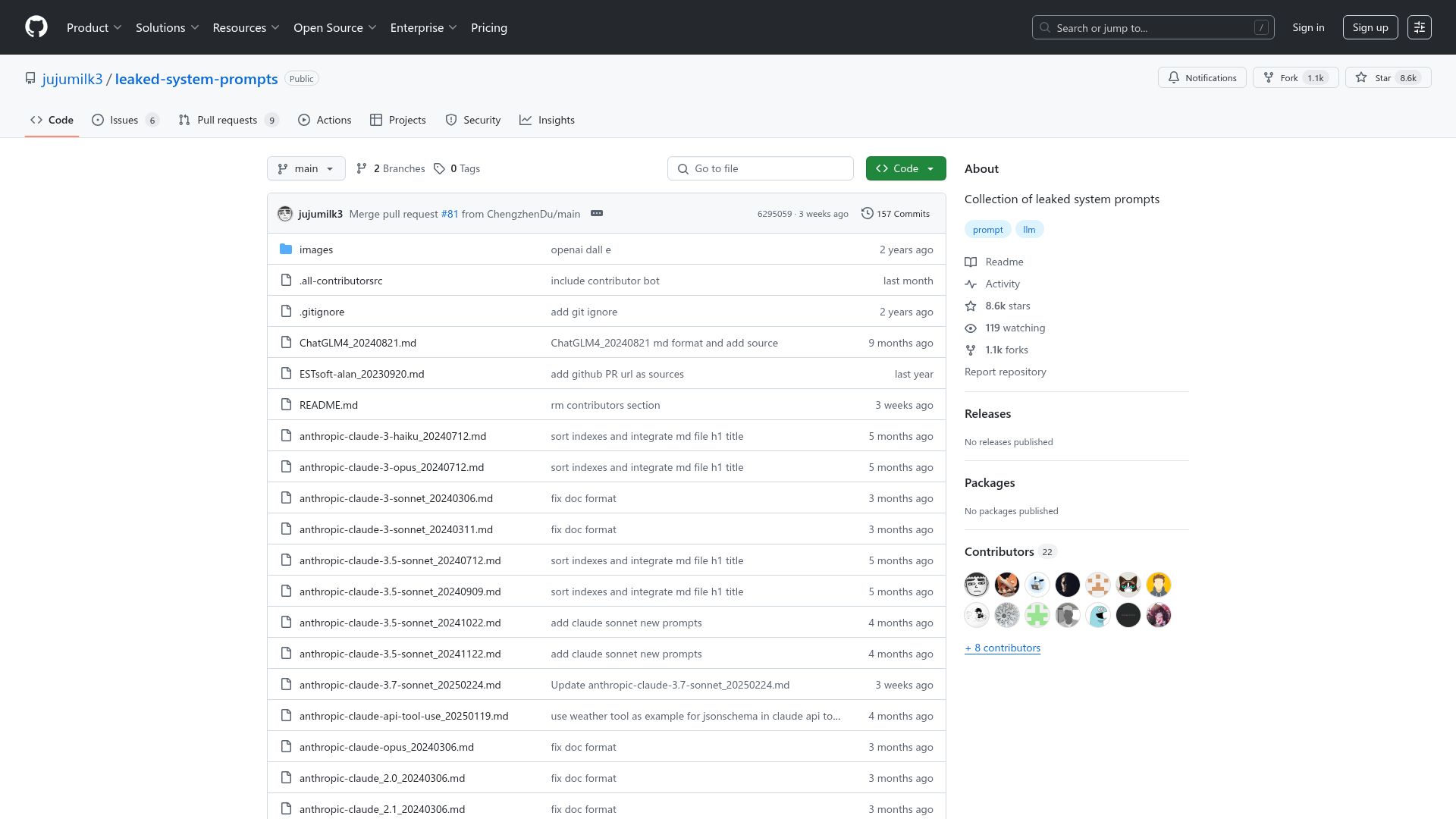
Task: Click commit hash 6295059
Action: [774, 215]
